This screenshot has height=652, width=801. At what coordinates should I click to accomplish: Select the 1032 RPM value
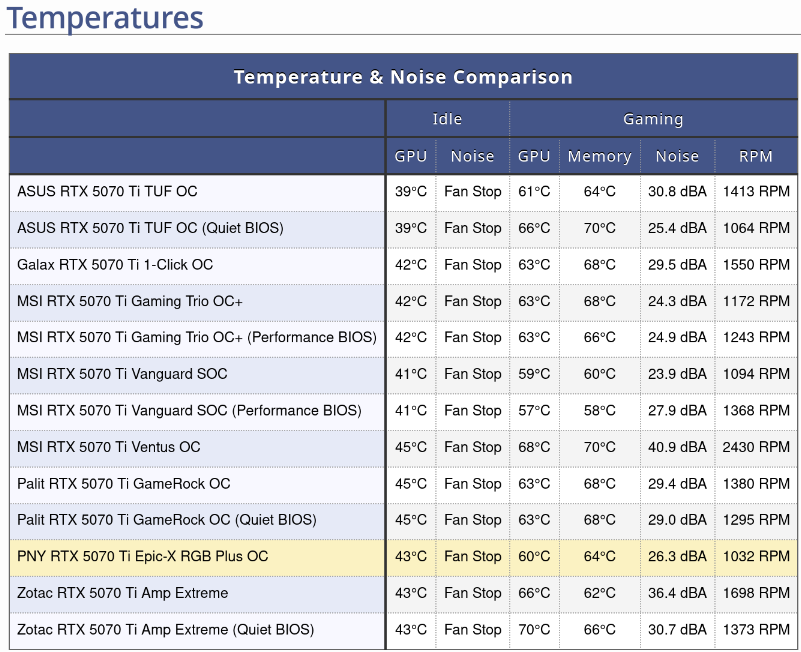click(x=756, y=556)
